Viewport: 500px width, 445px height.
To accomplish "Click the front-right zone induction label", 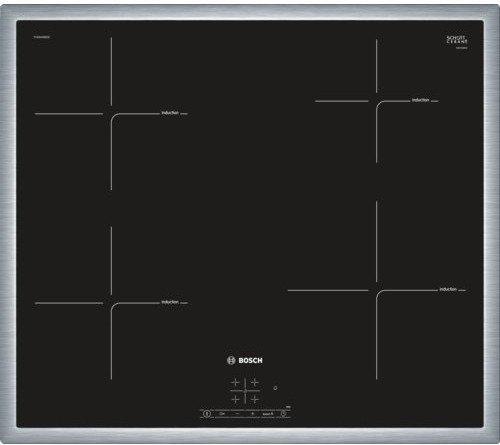I will tap(448, 289).
